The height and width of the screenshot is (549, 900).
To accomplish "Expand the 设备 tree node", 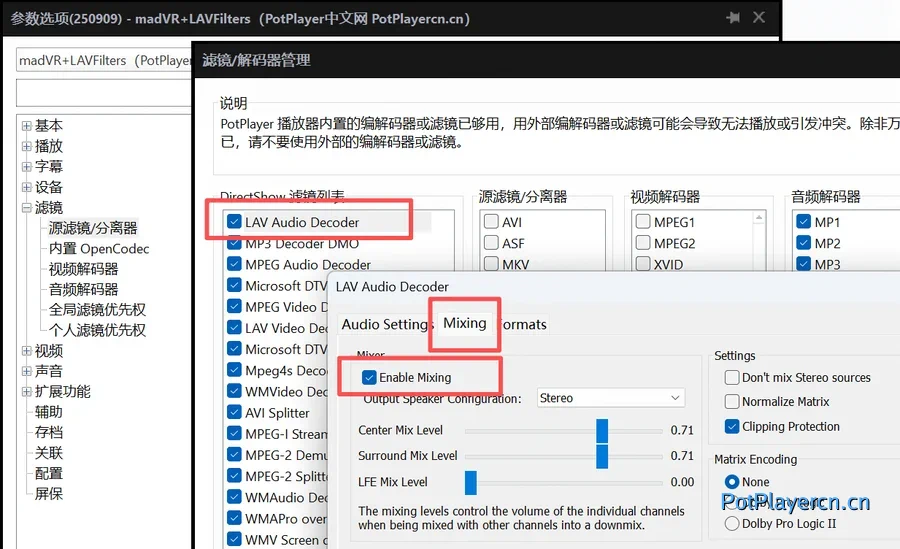I will point(26,187).
